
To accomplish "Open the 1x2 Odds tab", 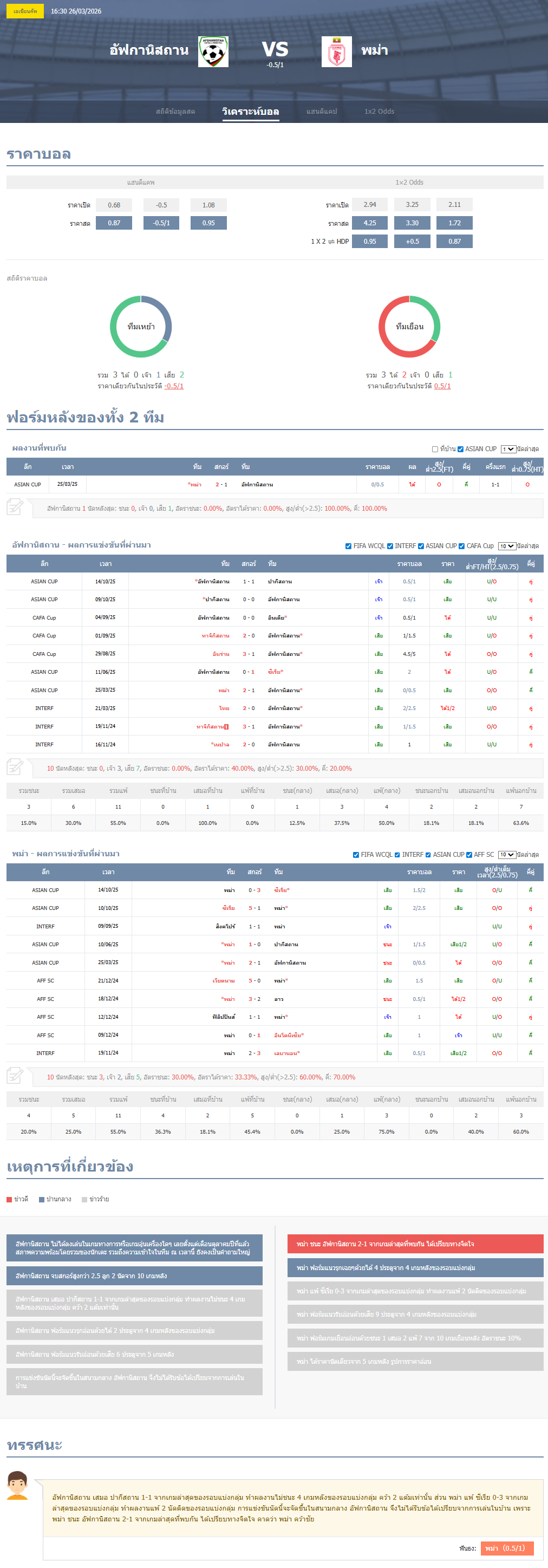I will tap(380, 112).
